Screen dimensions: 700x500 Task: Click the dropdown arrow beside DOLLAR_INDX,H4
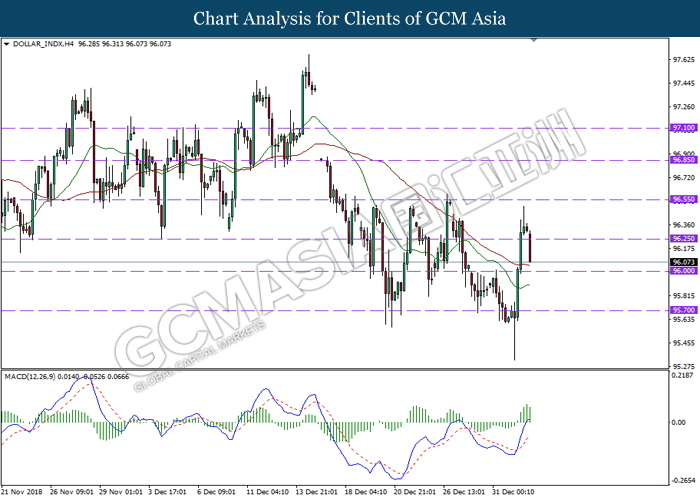pos(6,44)
